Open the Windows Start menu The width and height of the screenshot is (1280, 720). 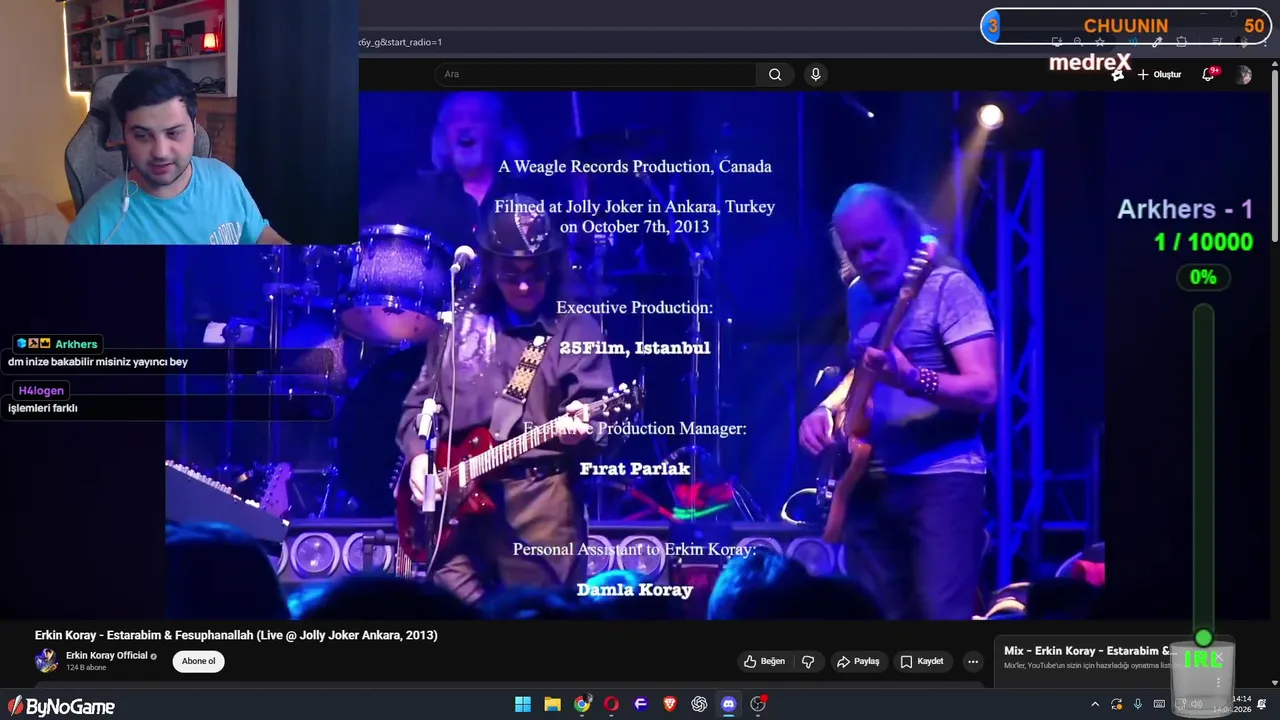[x=523, y=704]
